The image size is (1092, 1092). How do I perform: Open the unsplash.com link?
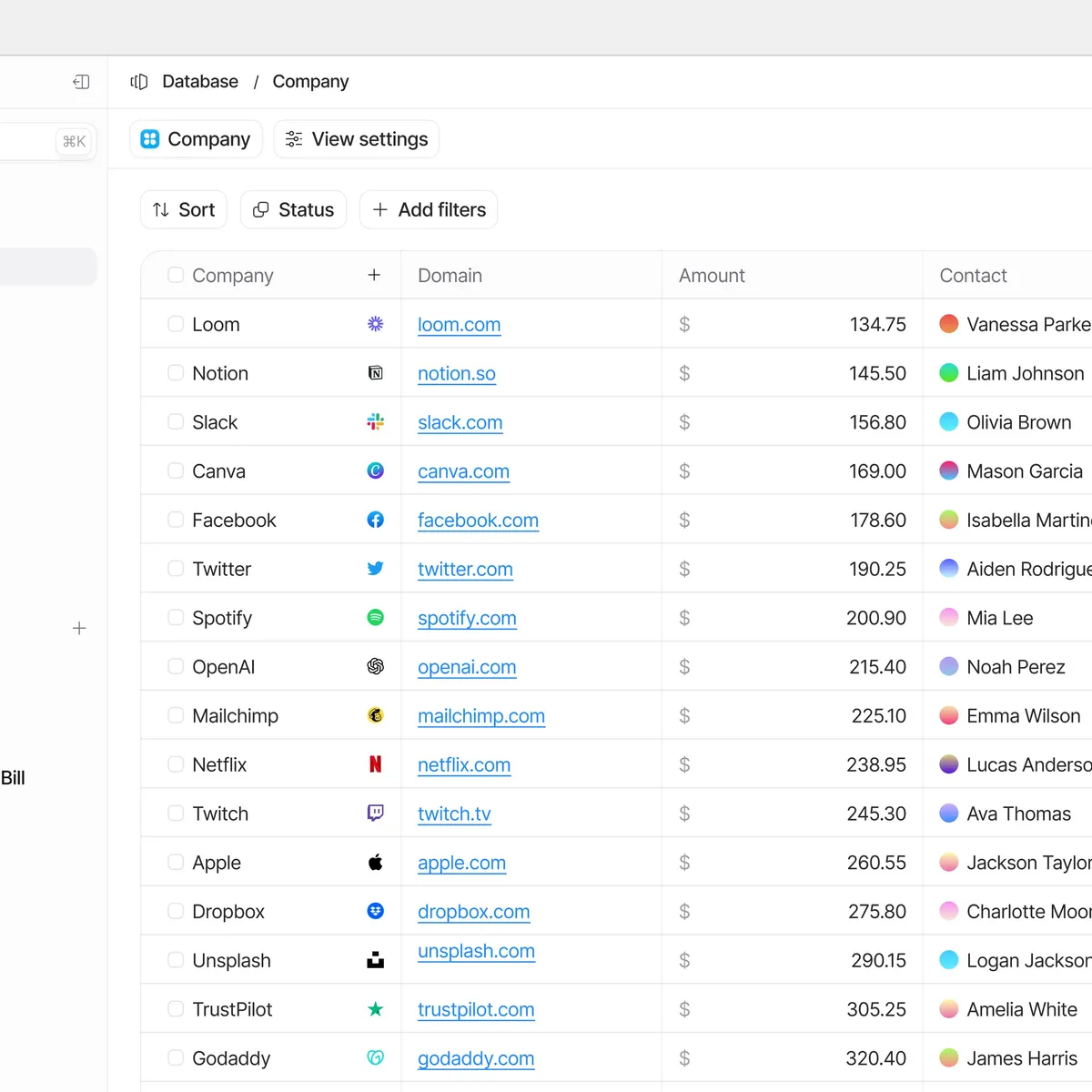click(476, 952)
